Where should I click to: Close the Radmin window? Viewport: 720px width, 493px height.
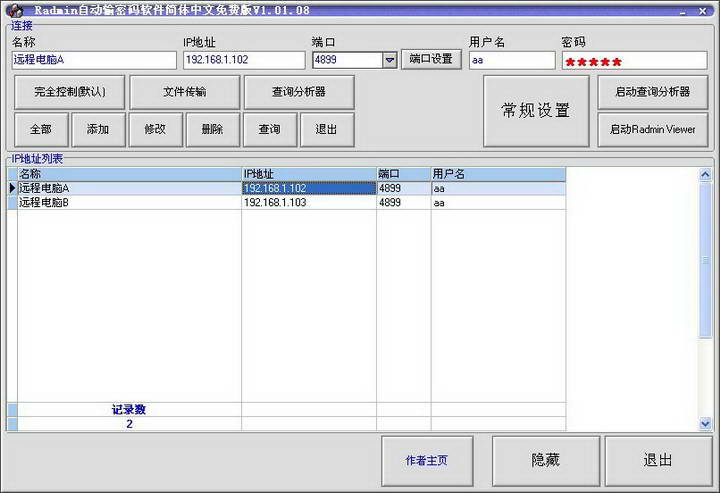tap(703, 11)
